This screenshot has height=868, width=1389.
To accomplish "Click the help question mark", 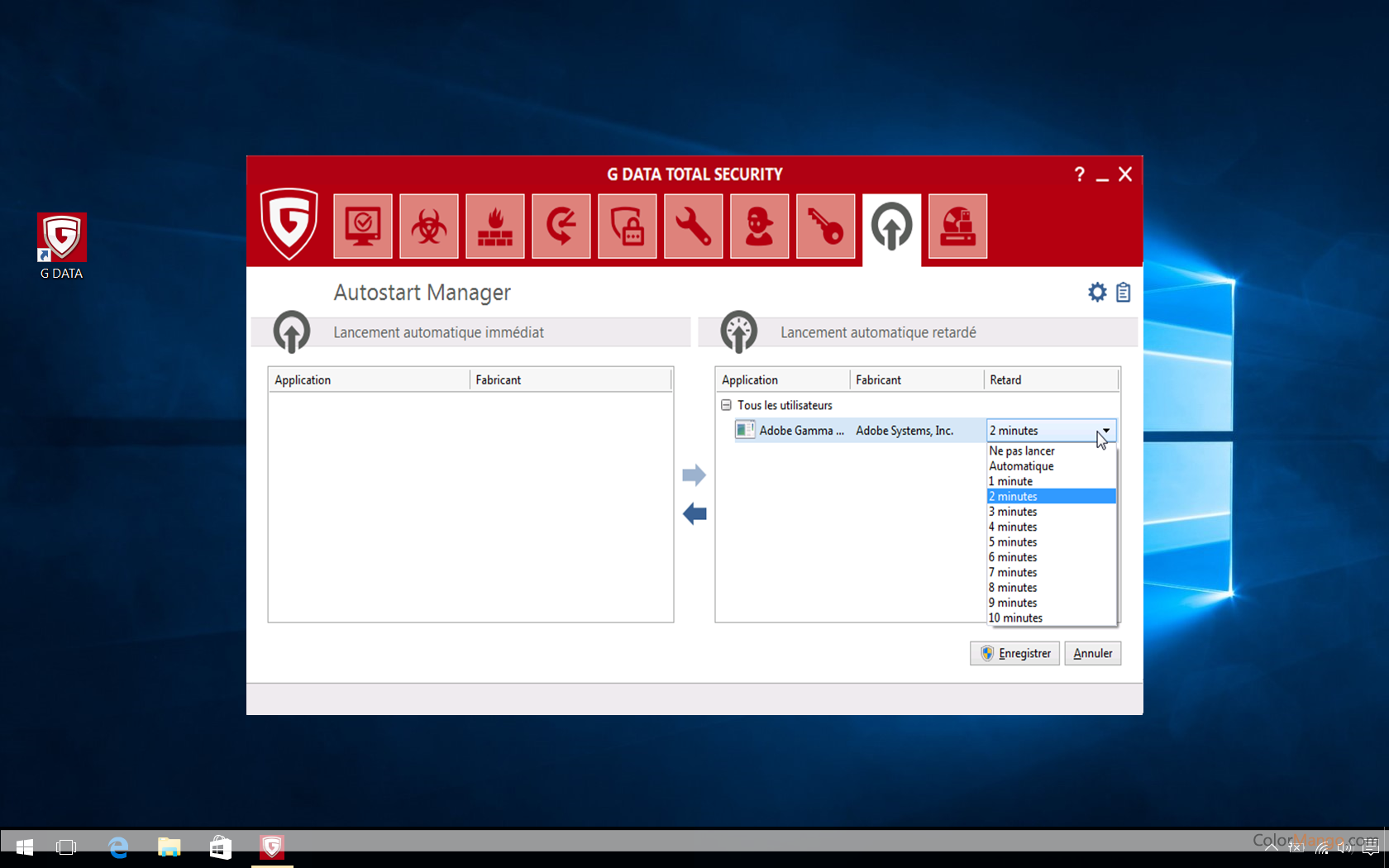I will pos(1079,174).
